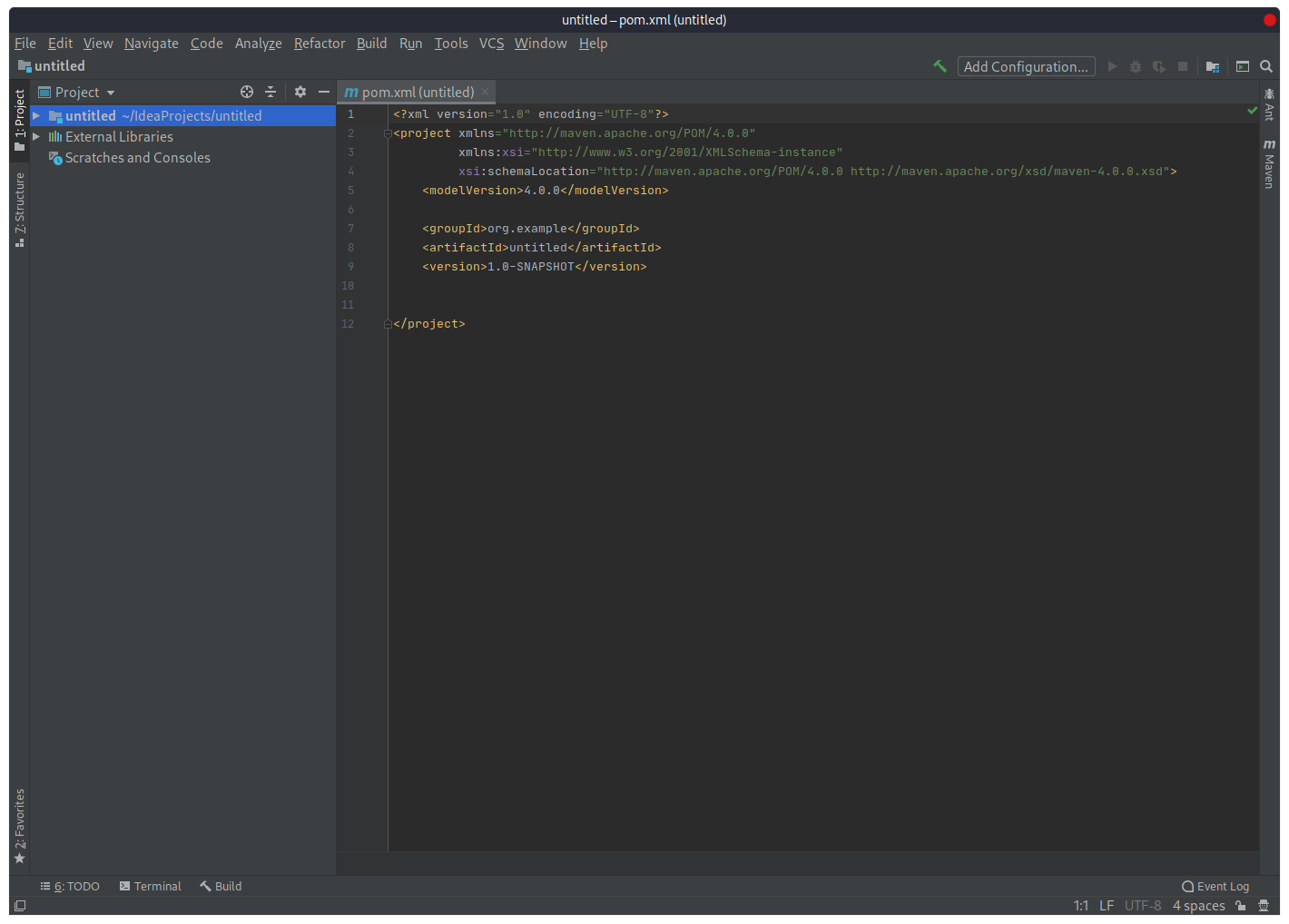
Task: Expand the untitled project tree node
Action: coord(36,116)
